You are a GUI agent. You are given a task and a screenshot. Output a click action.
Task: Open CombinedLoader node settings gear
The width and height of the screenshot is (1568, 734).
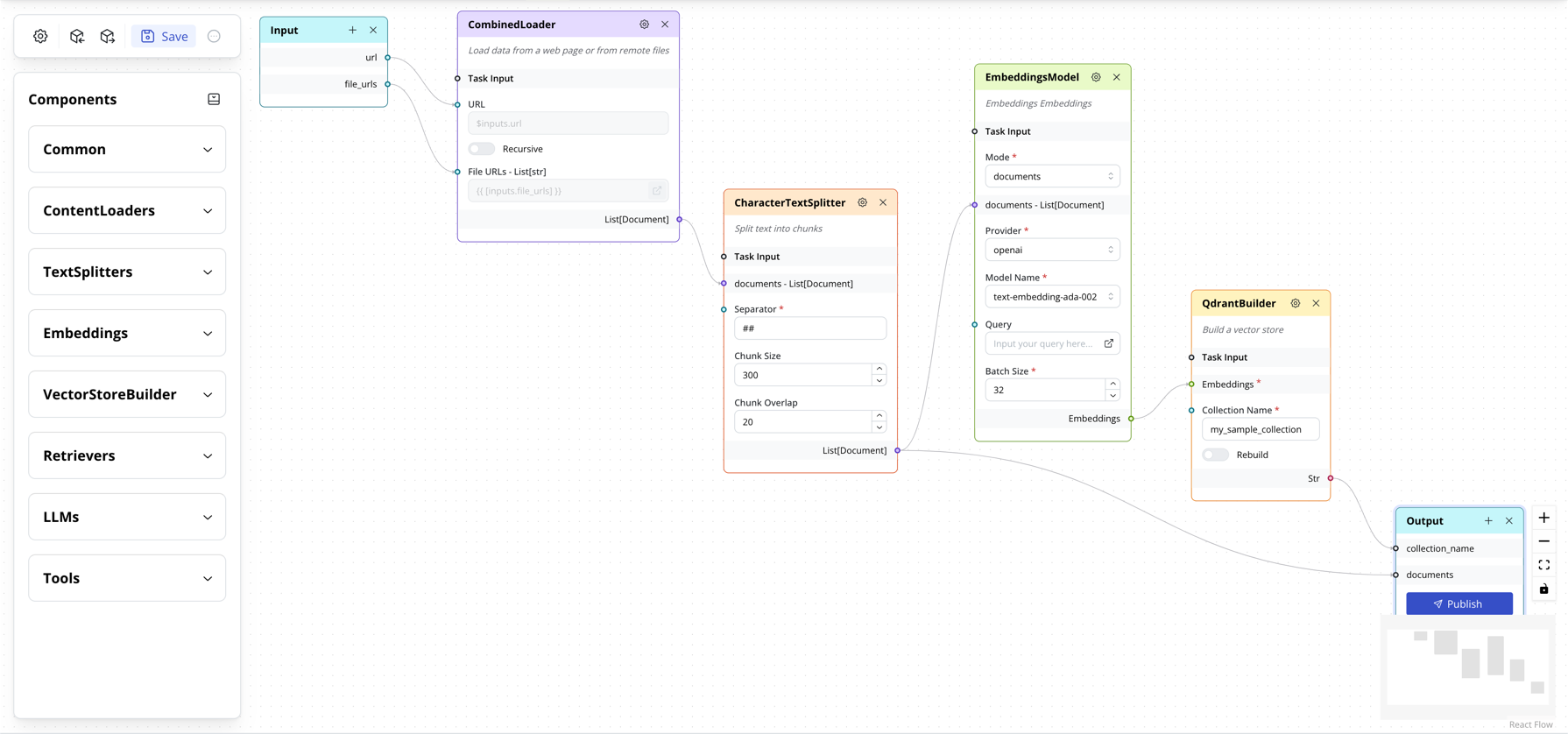[644, 25]
